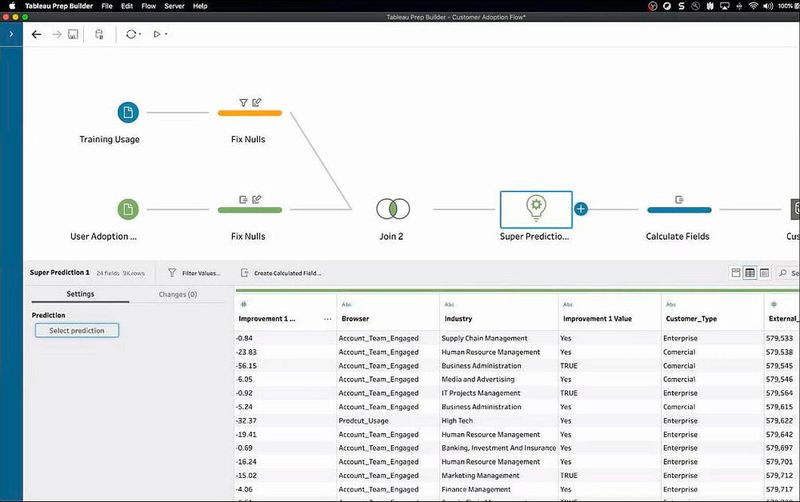Open the File menu
The height and width of the screenshot is (502, 800).
pyautogui.click(x=107, y=6)
